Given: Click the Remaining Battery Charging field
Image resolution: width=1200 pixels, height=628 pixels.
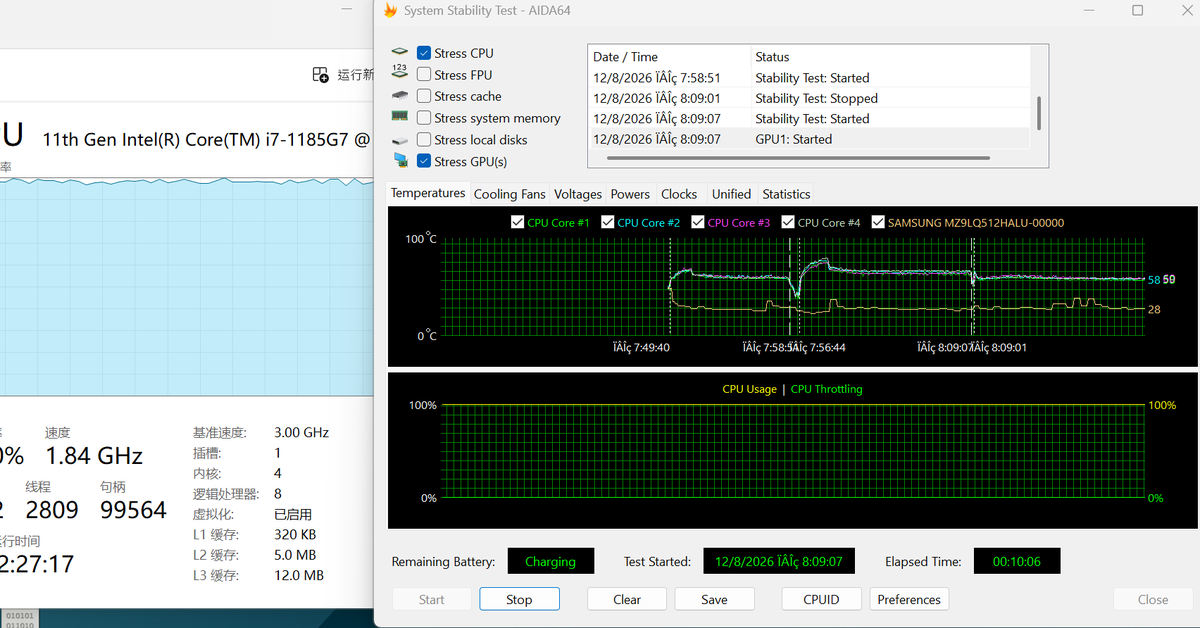Looking at the screenshot, I should pyautogui.click(x=550, y=561).
